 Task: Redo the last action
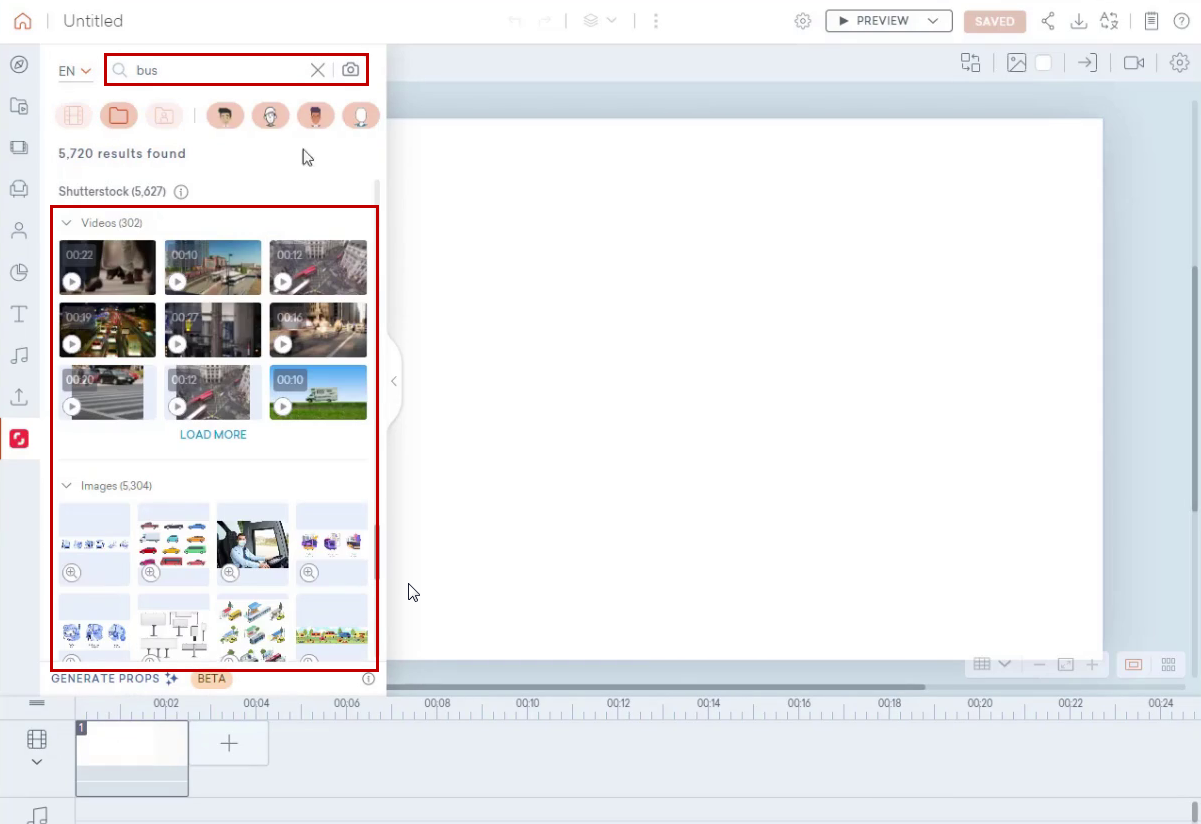[544, 21]
